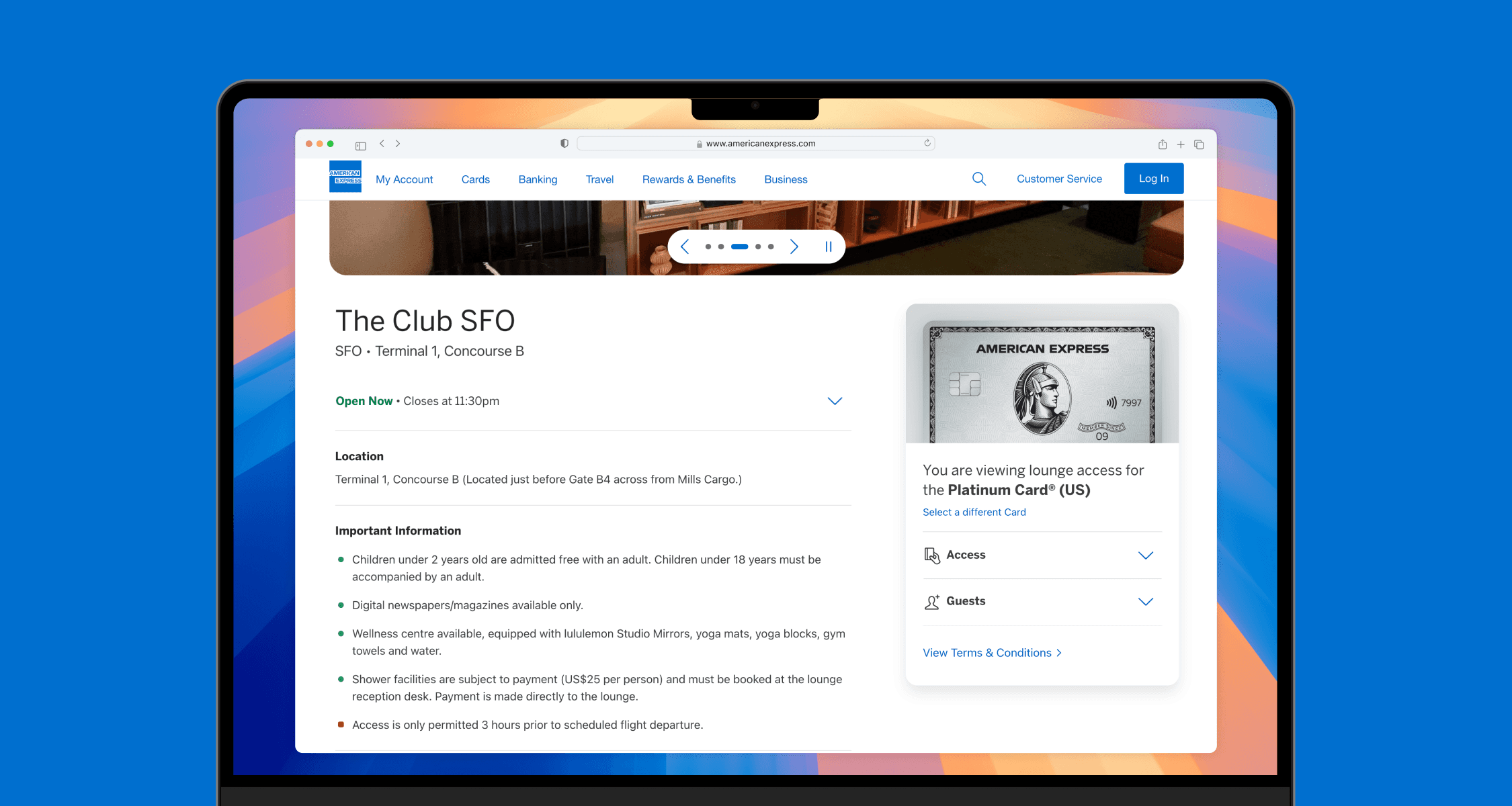Viewport: 1512px width, 806px height.
Task: Open the Travel menu
Action: pos(599,179)
